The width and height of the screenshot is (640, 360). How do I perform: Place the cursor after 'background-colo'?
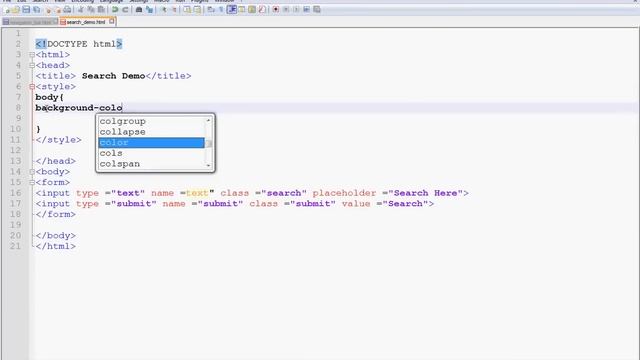coord(122,108)
